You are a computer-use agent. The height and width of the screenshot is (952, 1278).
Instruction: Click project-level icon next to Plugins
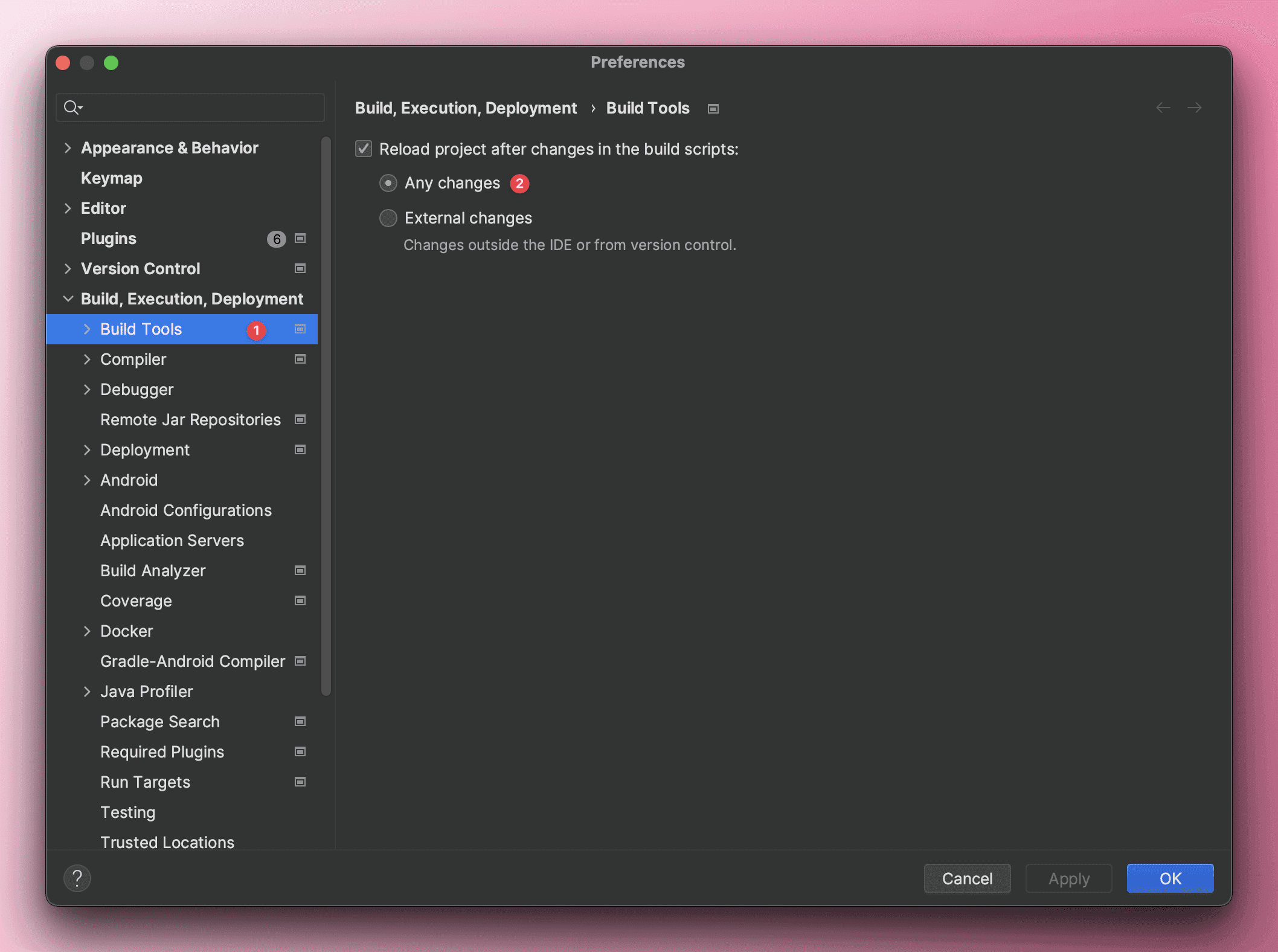click(x=300, y=239)
